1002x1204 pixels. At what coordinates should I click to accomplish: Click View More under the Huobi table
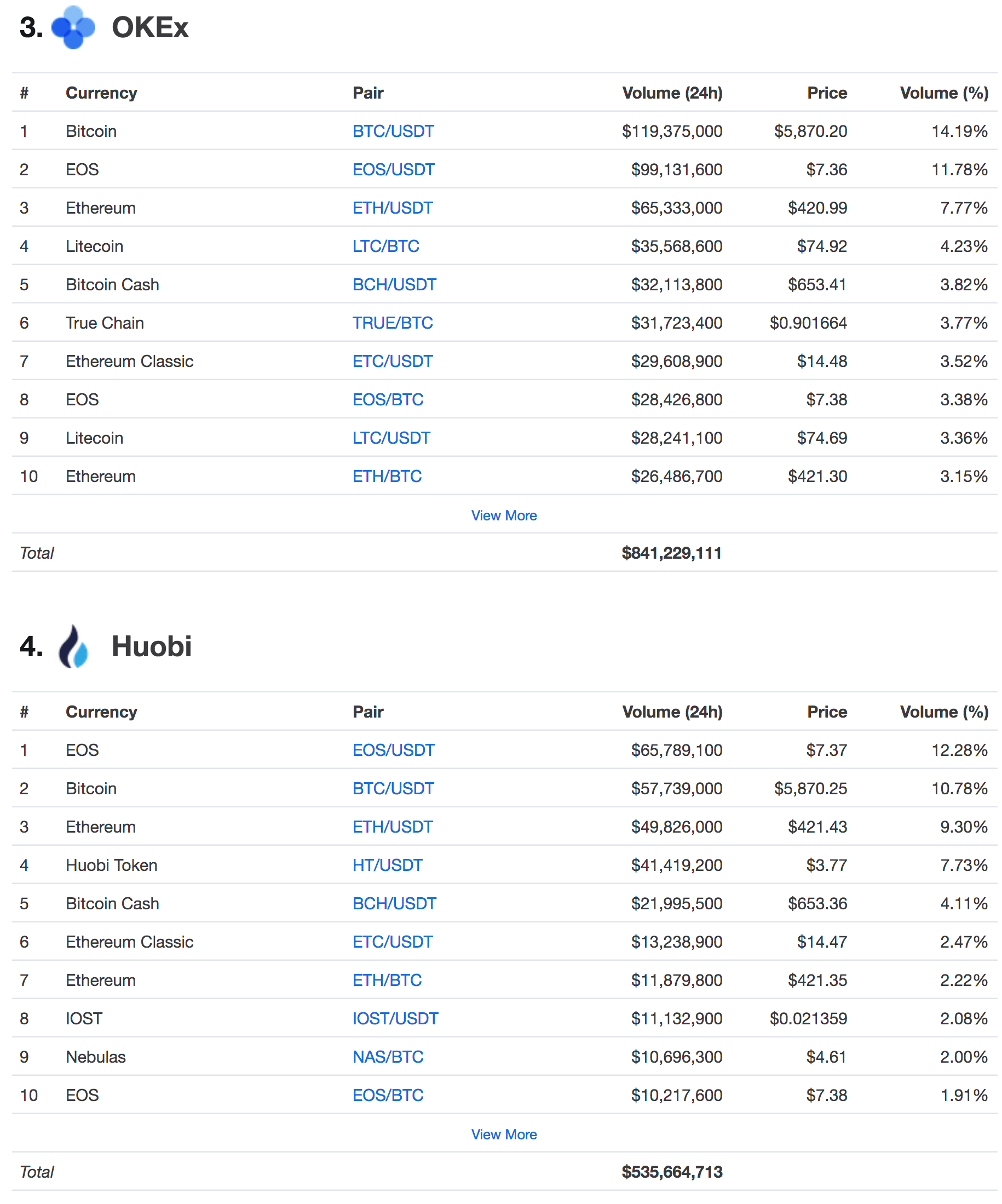504,1134
